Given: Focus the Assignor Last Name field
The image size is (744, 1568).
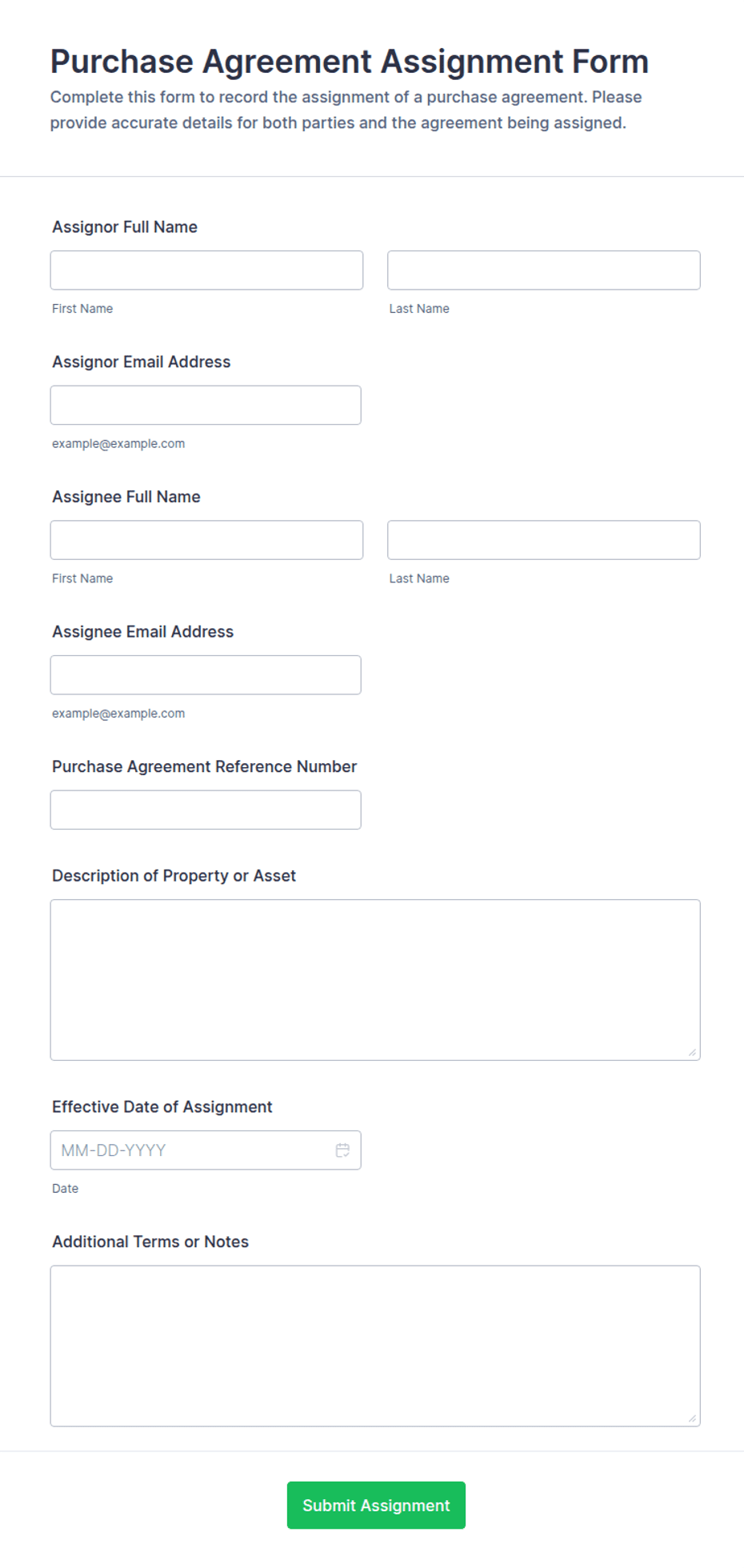Looking at the screenshot, I should point(544,270).
